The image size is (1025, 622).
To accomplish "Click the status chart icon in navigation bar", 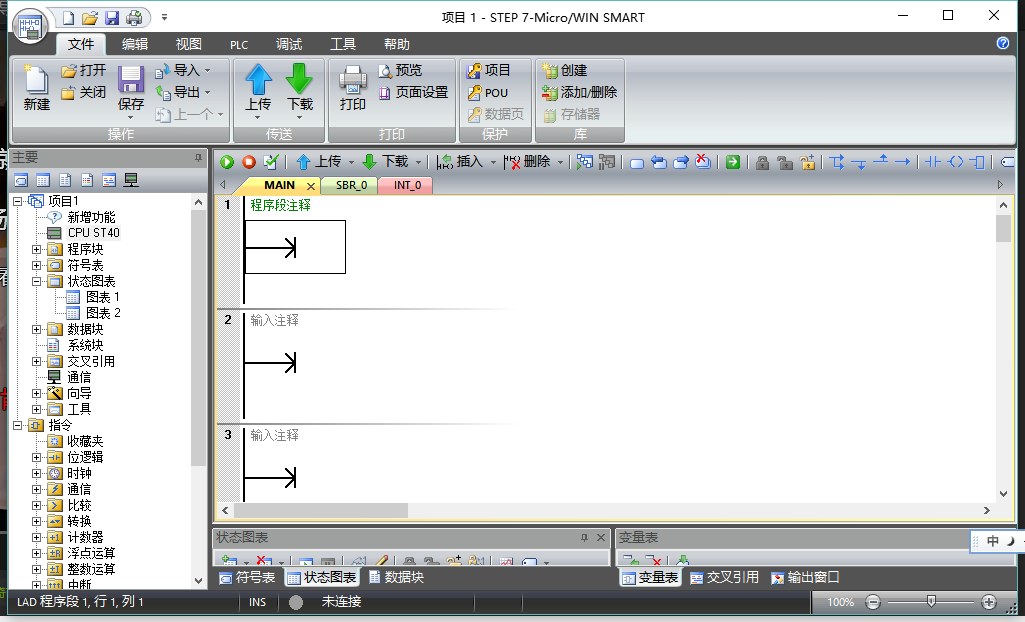I will [x=43, y=180].
